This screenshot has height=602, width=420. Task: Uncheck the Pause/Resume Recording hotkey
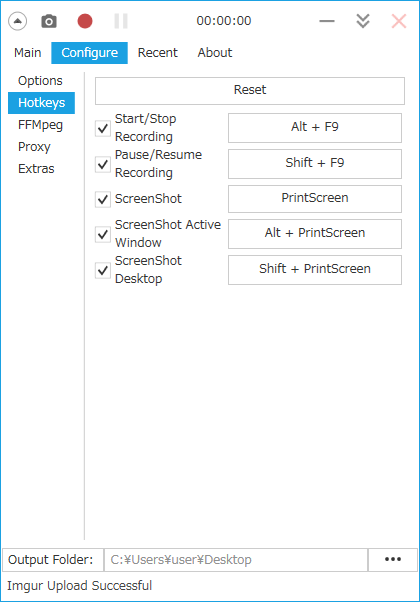(x=103, y=164)
